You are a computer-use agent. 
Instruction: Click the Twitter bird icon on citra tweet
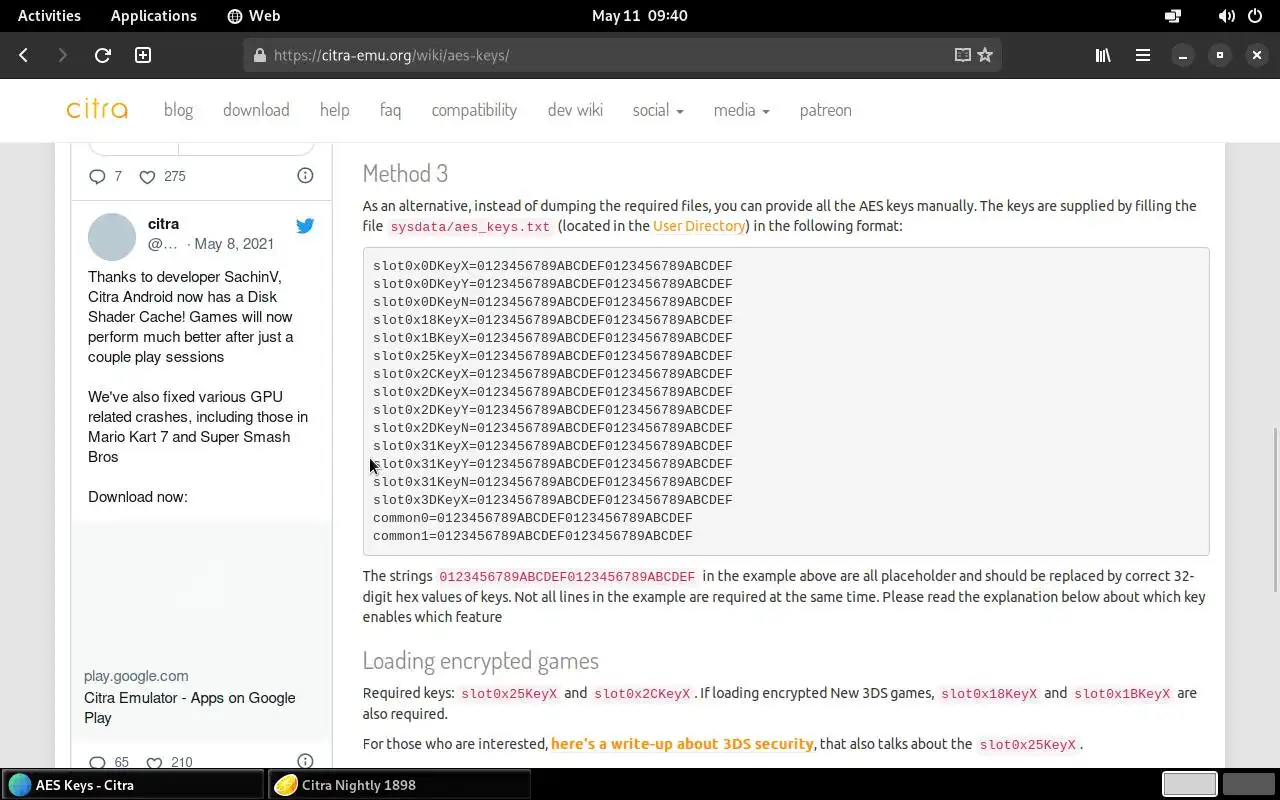305,226
